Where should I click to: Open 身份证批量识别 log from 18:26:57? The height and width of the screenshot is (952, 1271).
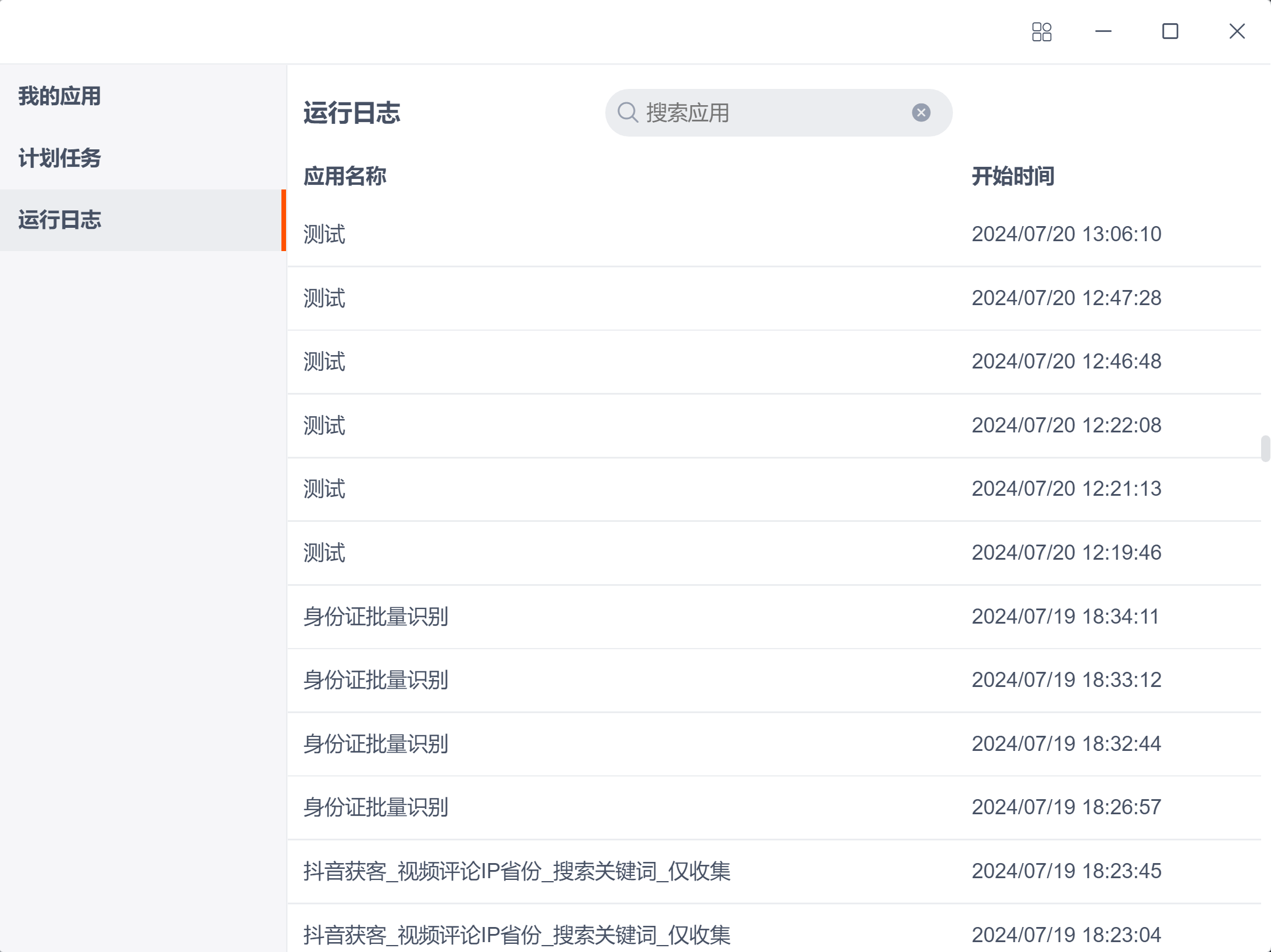point(376,807)
